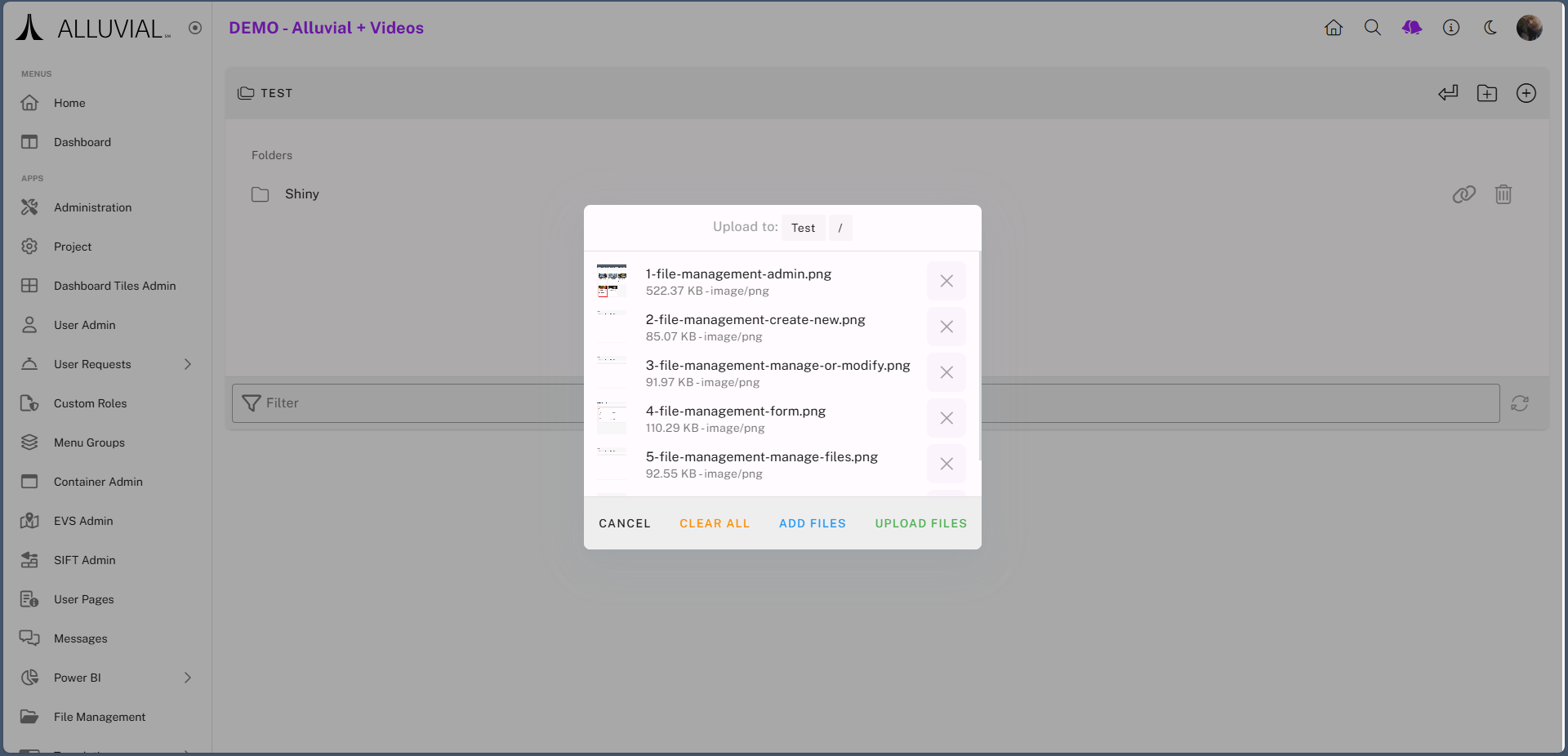1568x756 pixels.
Task: Click the home icon in top header
Action: point(1334,28)
